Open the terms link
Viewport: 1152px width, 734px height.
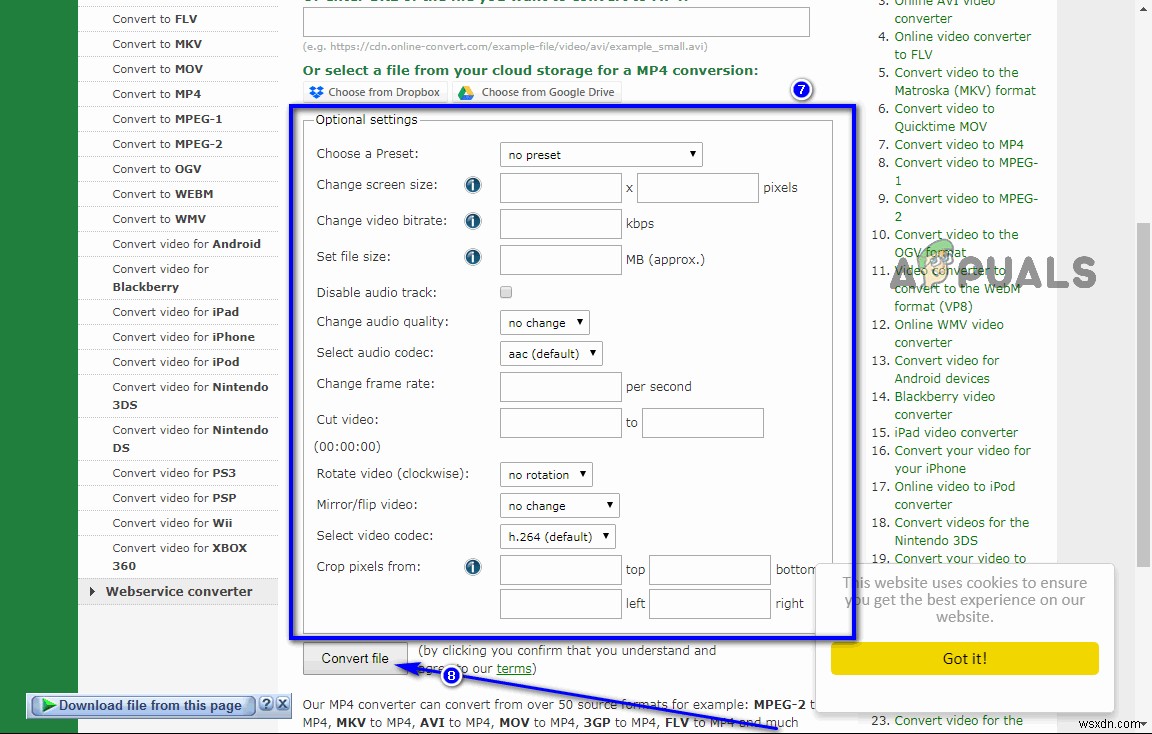514,669
